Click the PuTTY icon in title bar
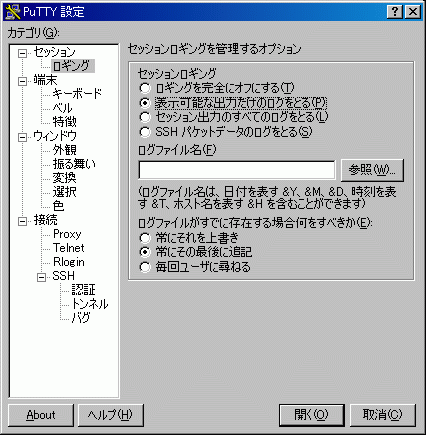 coord(13,12)
